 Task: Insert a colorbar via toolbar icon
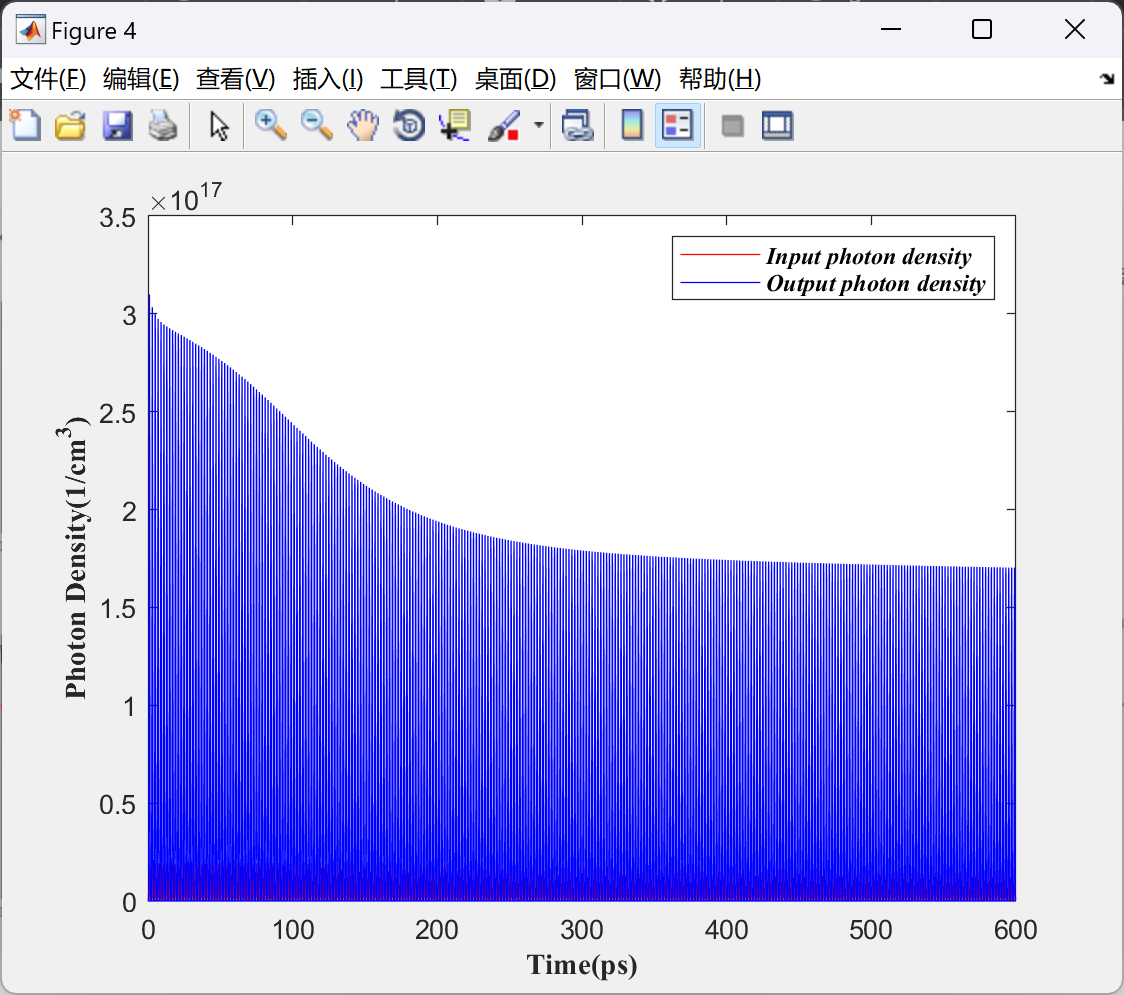(x=632, y=125)
